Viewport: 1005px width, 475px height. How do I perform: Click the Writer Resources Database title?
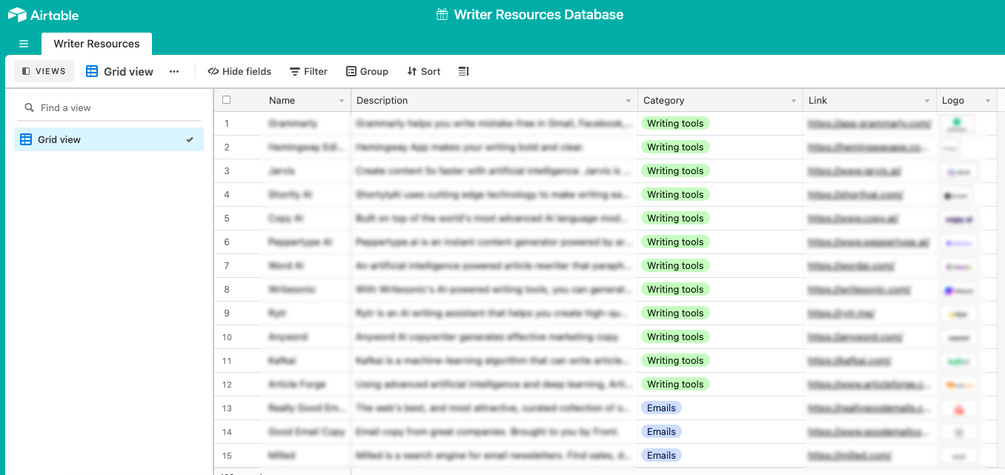coord(538,15)
